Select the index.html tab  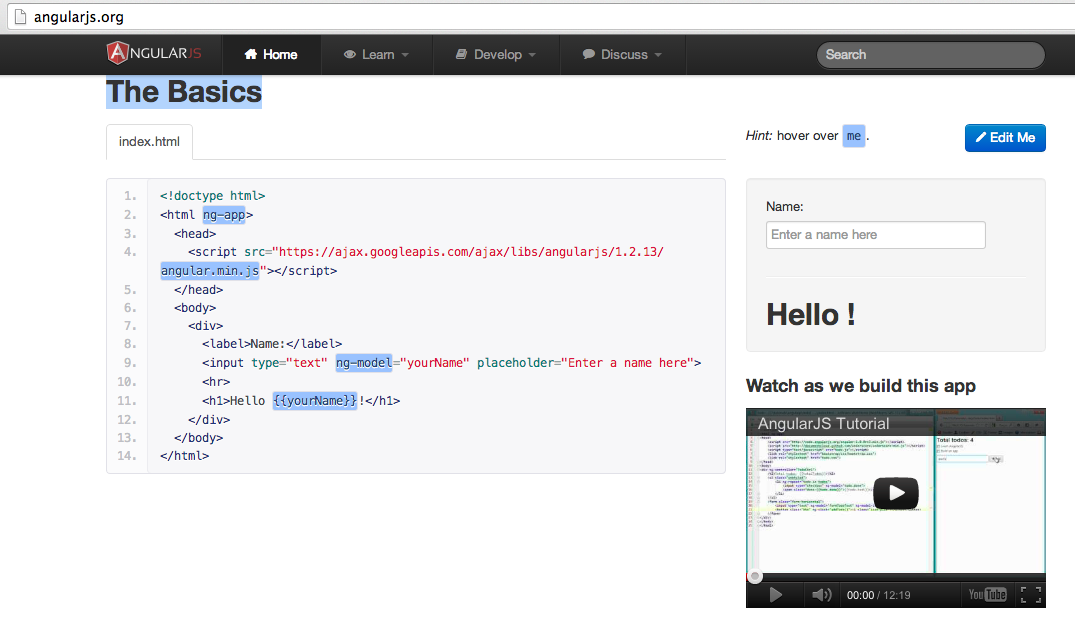tap(149, 141)
